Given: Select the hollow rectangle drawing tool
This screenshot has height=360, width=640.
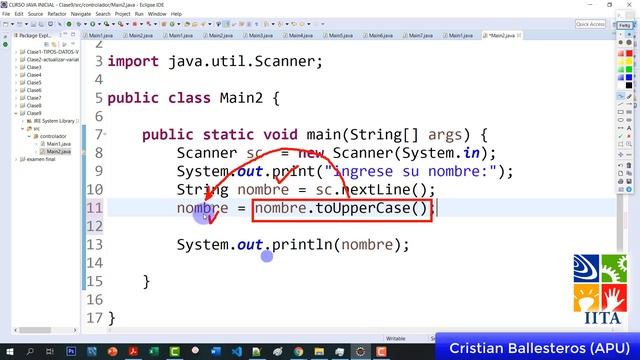Looking at the screenshot, I should [620, 112].
